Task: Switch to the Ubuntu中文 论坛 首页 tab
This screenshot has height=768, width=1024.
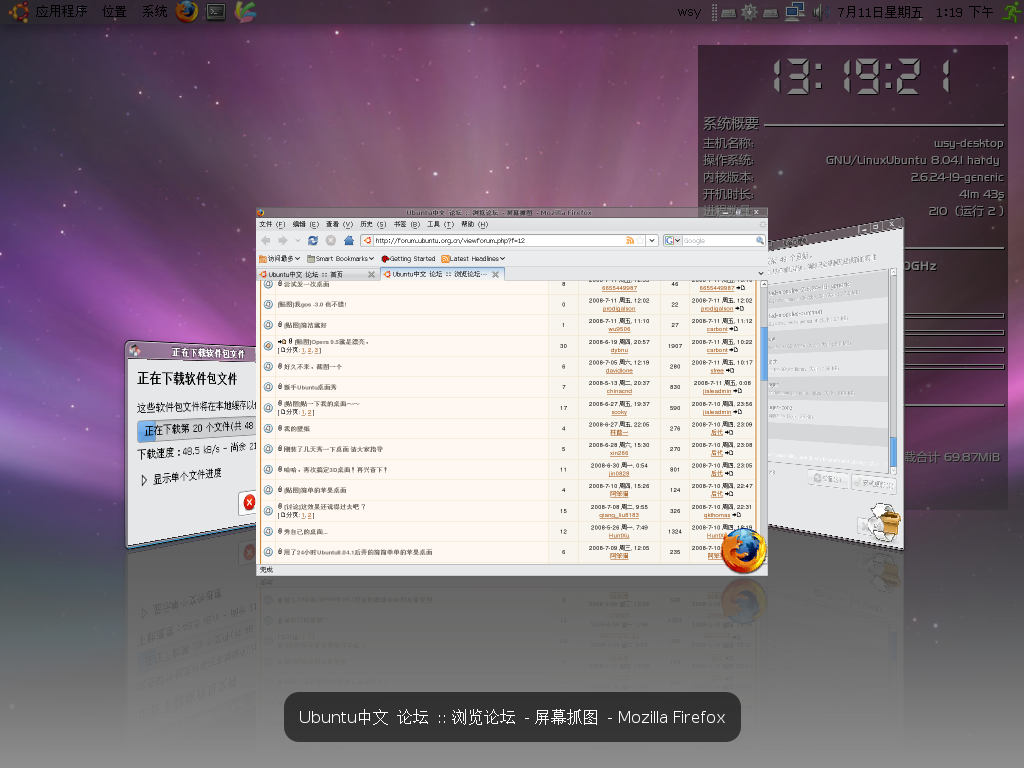Action: tap(318, 274)
